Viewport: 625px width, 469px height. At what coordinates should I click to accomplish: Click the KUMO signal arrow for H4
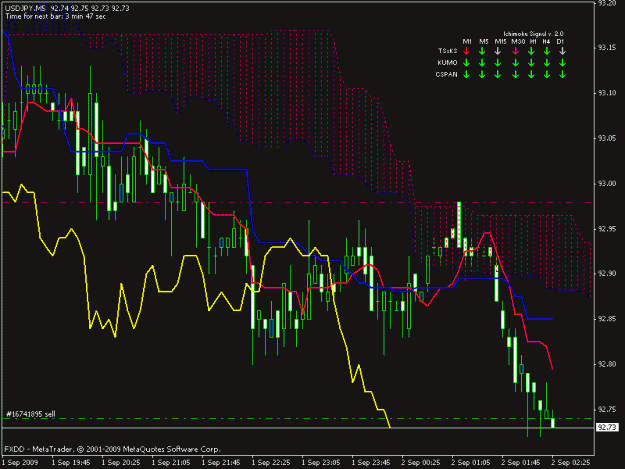[547, 63]
